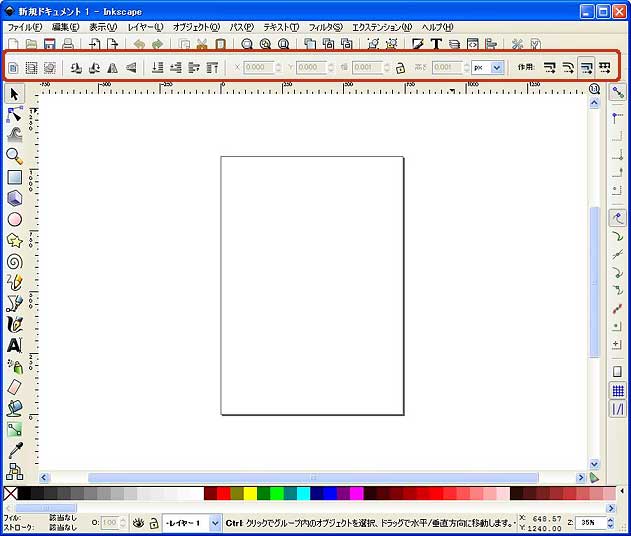The width and height of the screenshot is (631, 536).
Task: Select the Node edit tool
Action: [x=14, y=115]
